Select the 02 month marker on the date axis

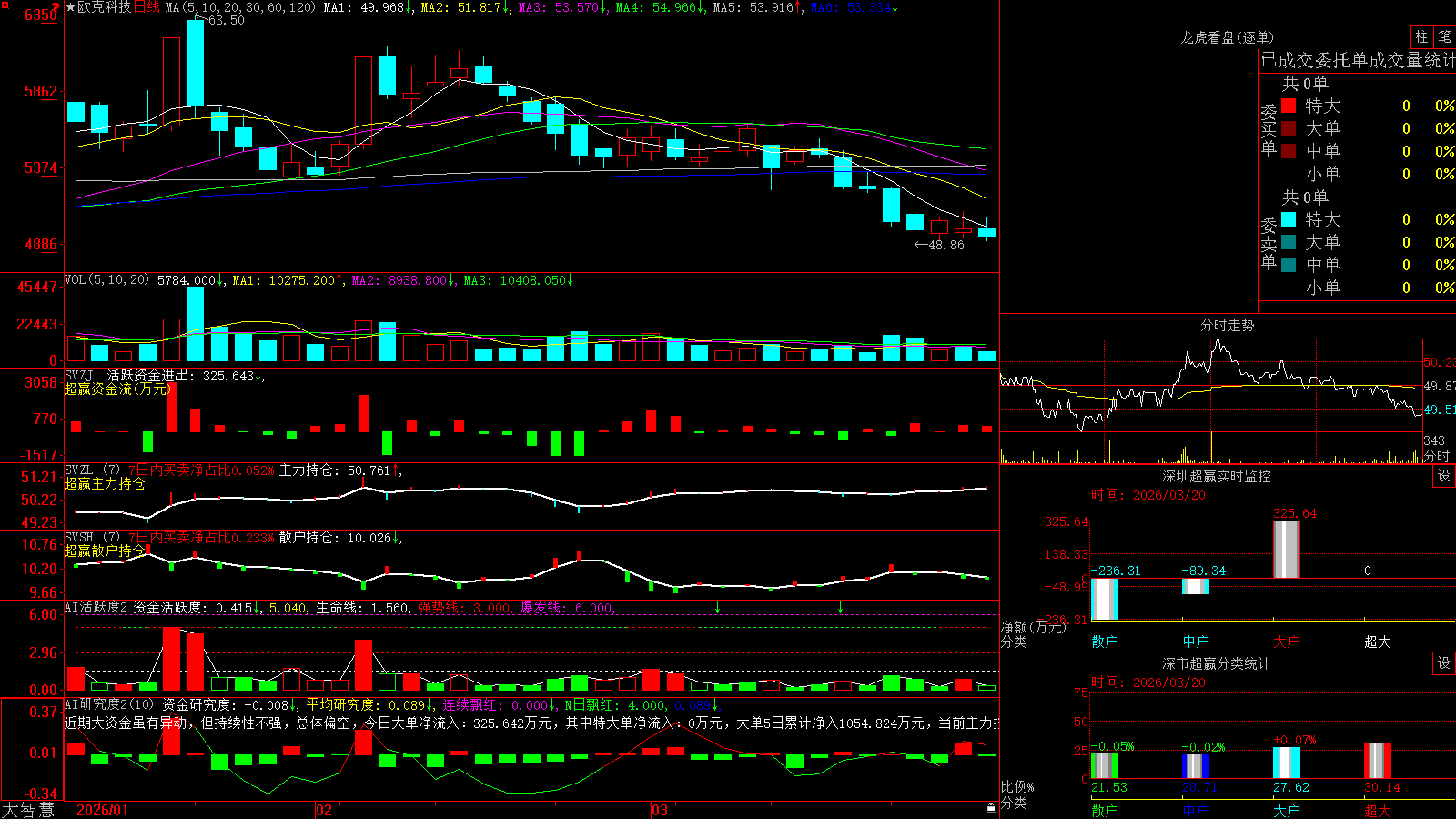(x=324, y=810)
